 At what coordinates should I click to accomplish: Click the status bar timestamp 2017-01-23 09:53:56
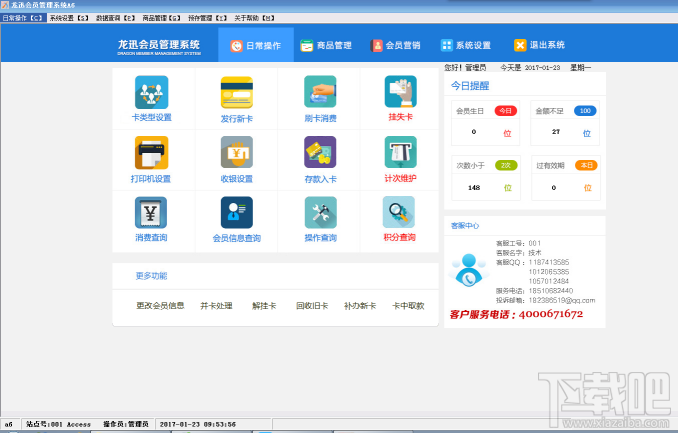click(x=198, y=424)
